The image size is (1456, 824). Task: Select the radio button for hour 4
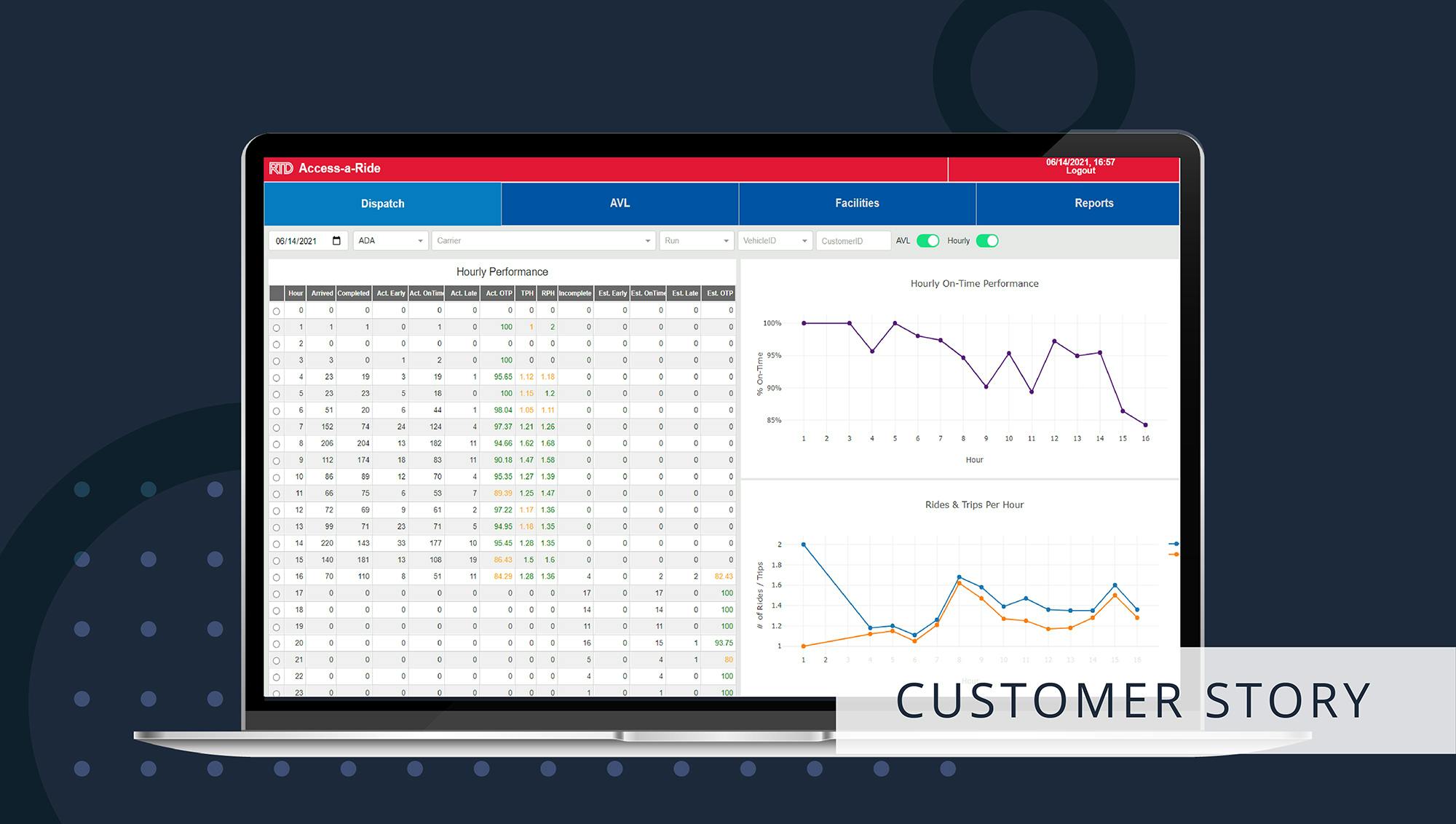[277, 378]
